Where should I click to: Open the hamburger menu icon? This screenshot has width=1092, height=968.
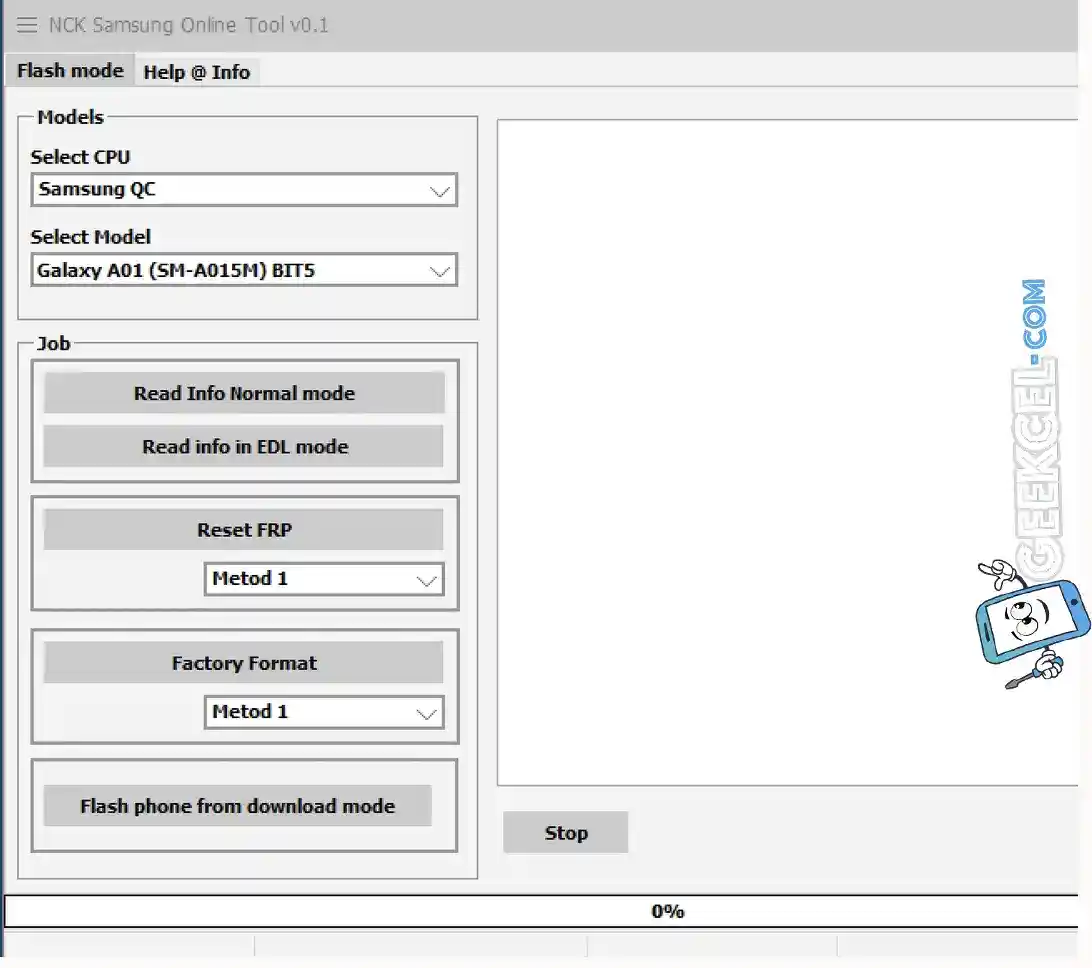click(x=26, y=25)
